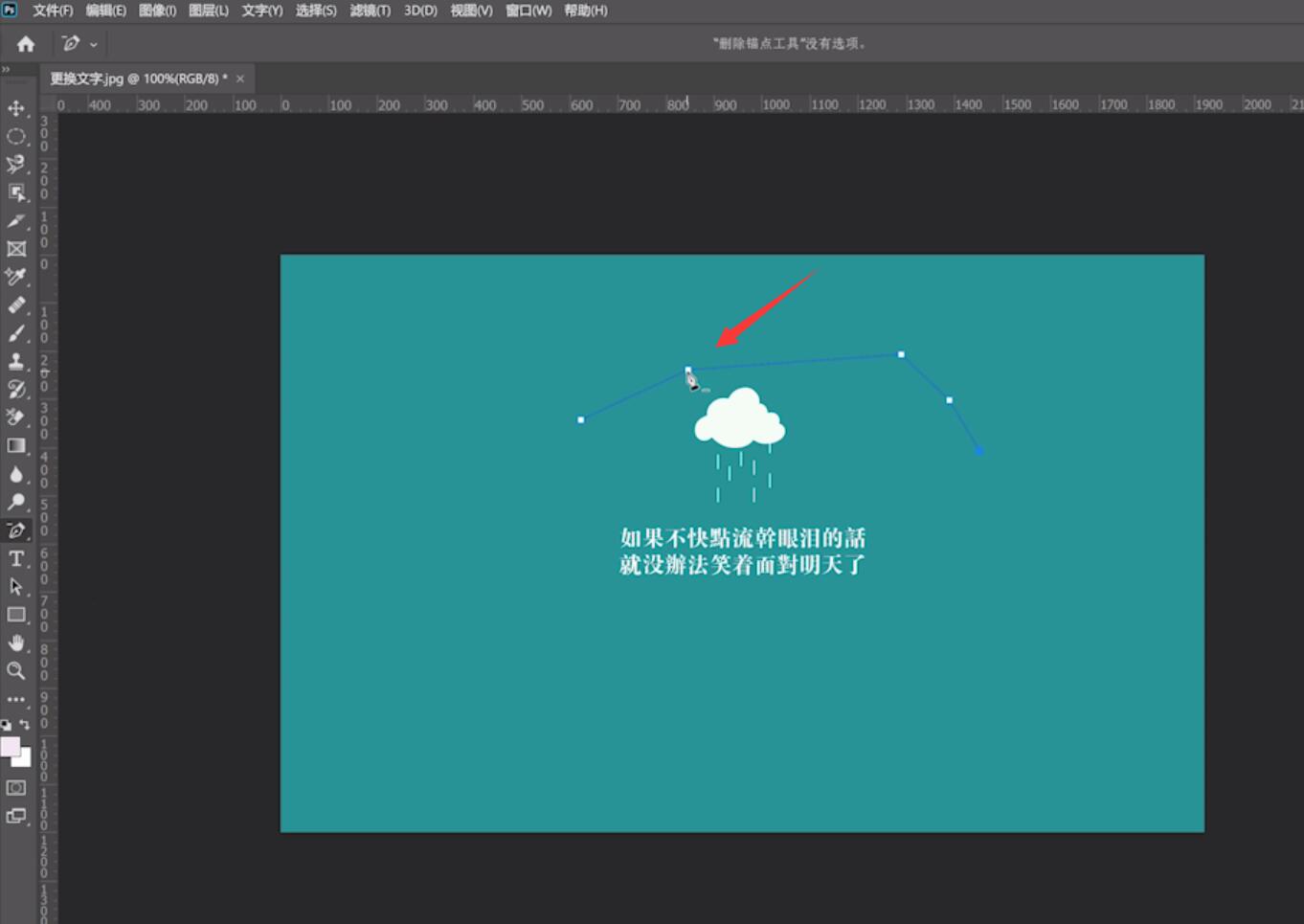Select the Magnetic Lasso tool
Screen dimensions: 1304x924
click(x=16, y=165)
